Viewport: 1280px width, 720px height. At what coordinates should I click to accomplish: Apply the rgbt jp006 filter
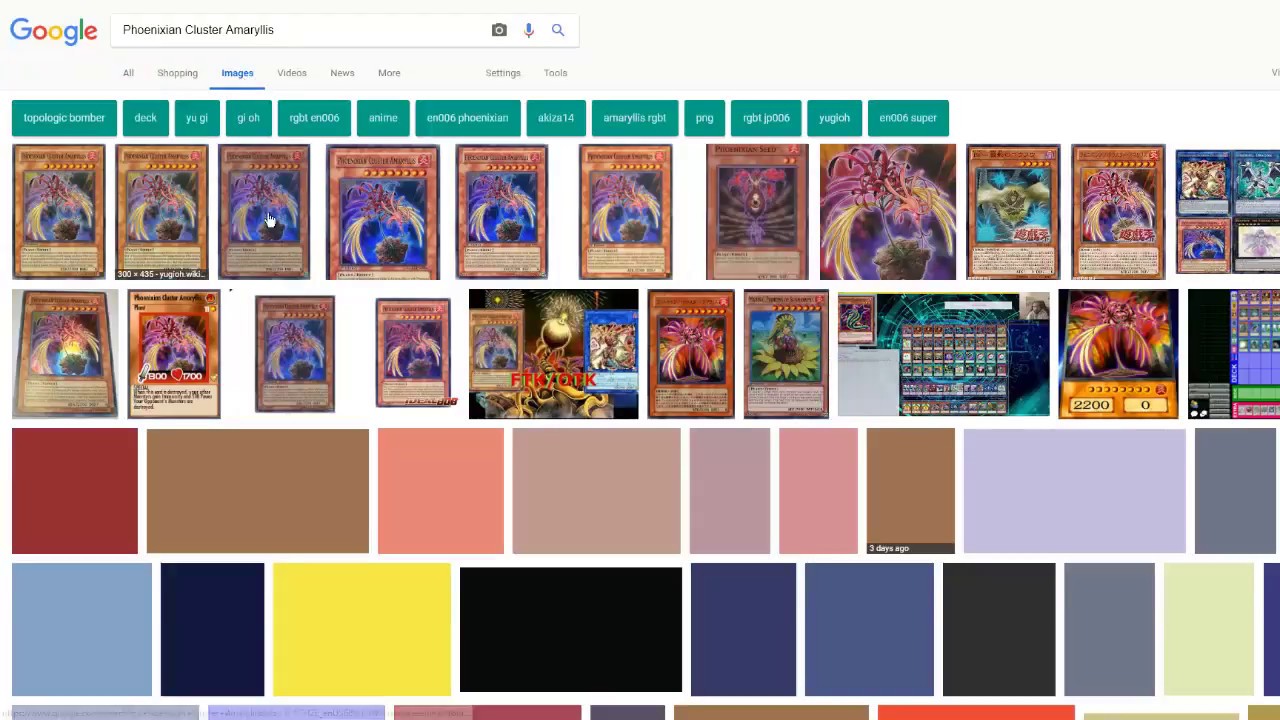766,118
